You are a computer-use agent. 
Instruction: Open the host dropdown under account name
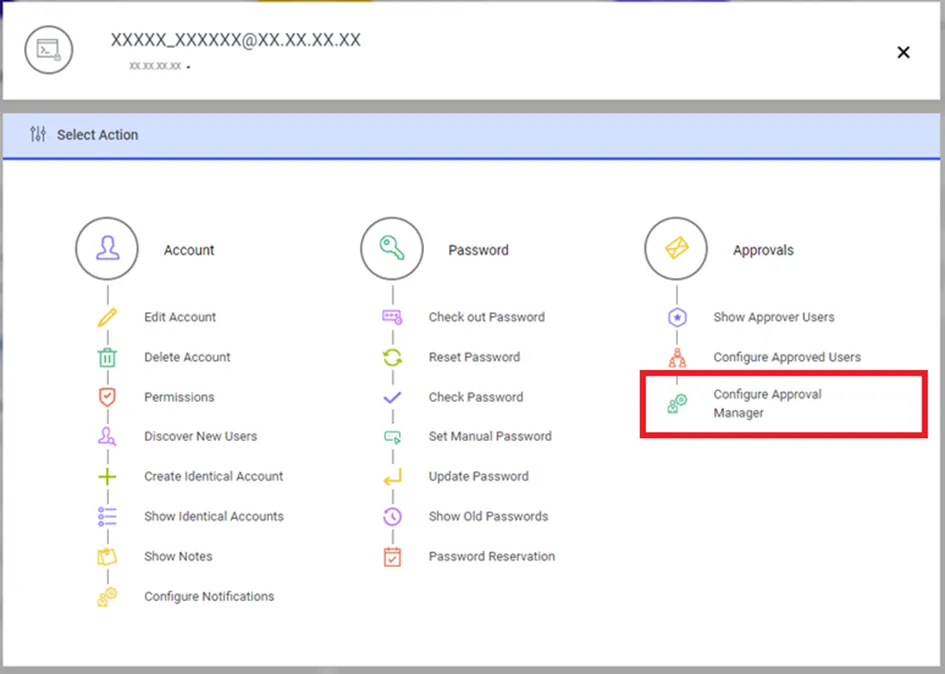(189, 67)
